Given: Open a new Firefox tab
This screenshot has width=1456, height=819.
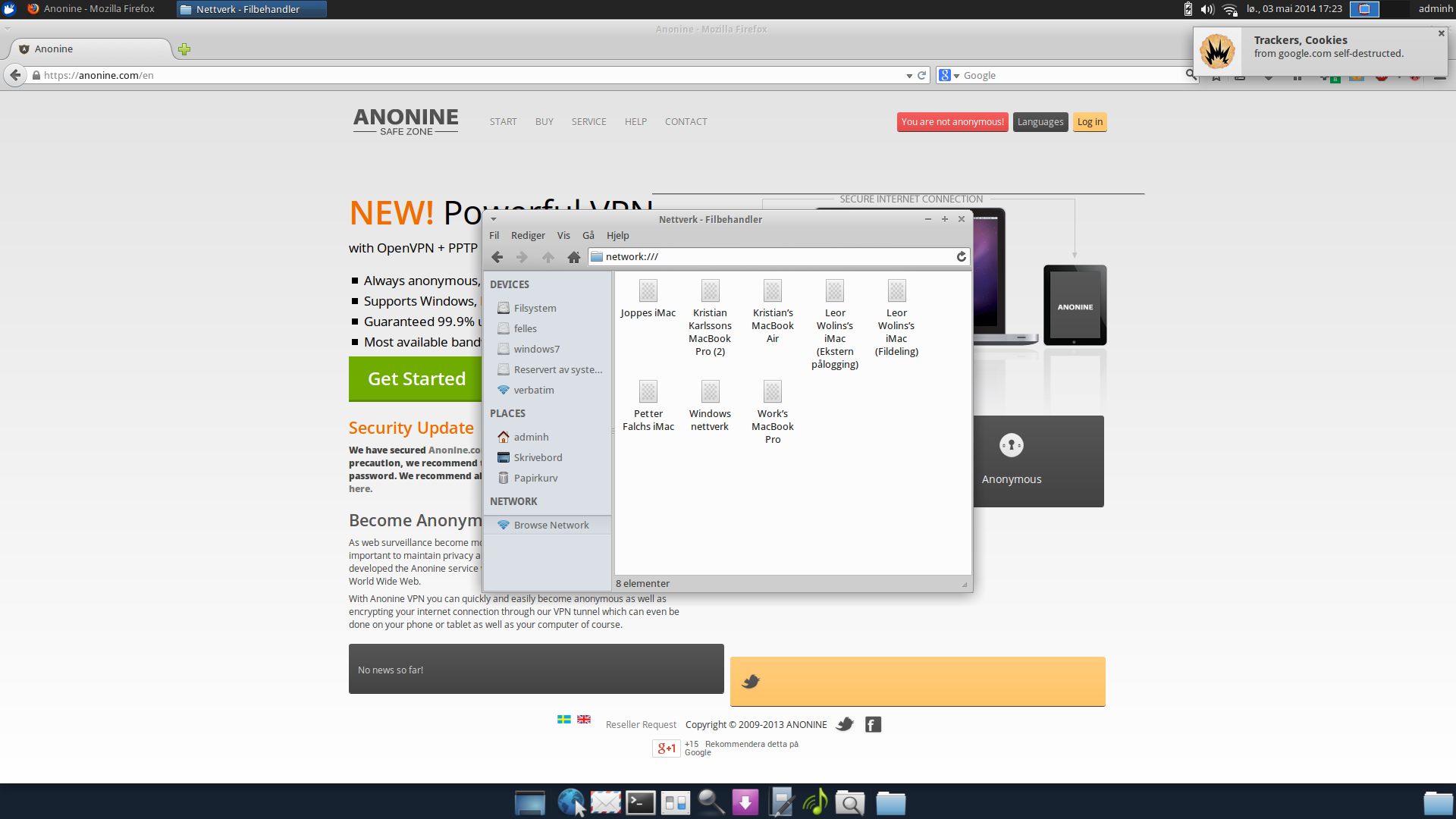Looking at the screenshot, I should [184, 49].
